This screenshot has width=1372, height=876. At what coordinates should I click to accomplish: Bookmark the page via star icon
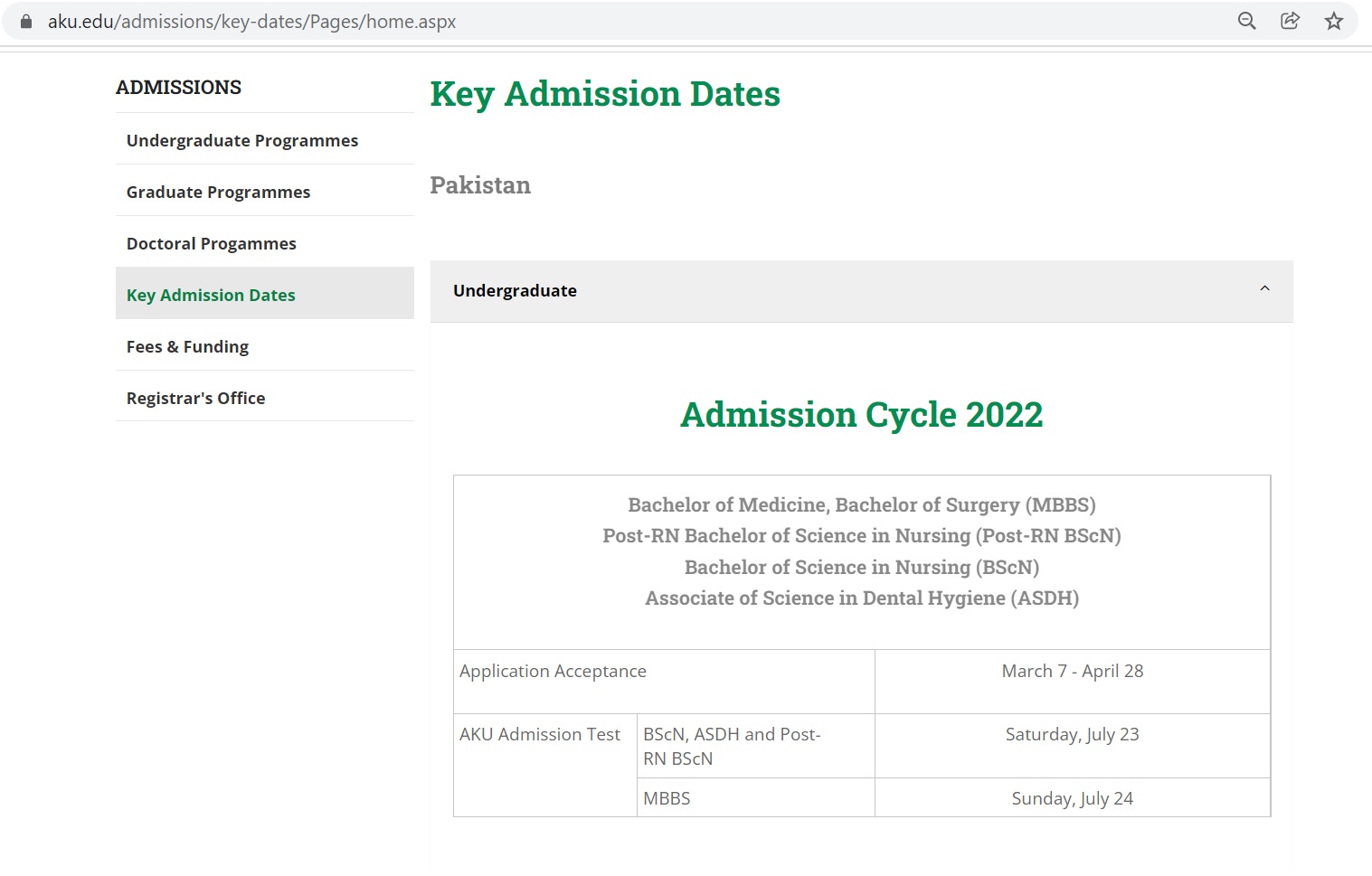[x=1334, y=21]
